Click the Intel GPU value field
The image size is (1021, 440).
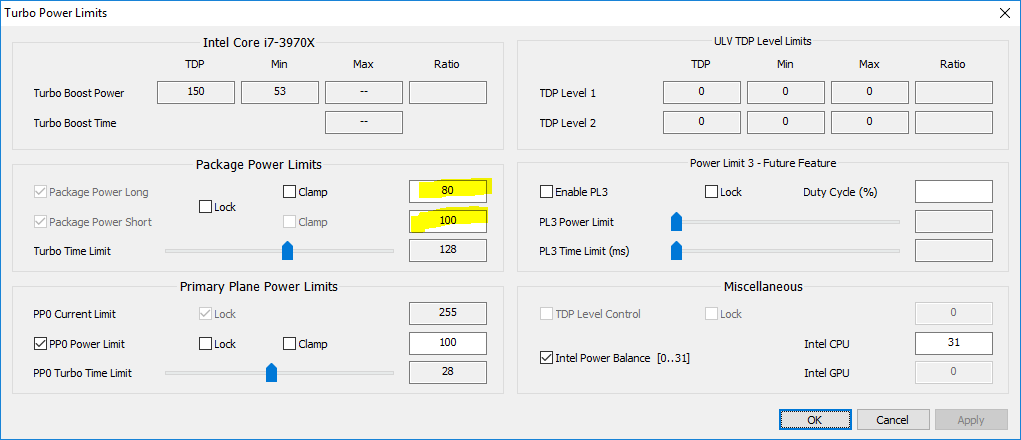[x=954, y=372]
